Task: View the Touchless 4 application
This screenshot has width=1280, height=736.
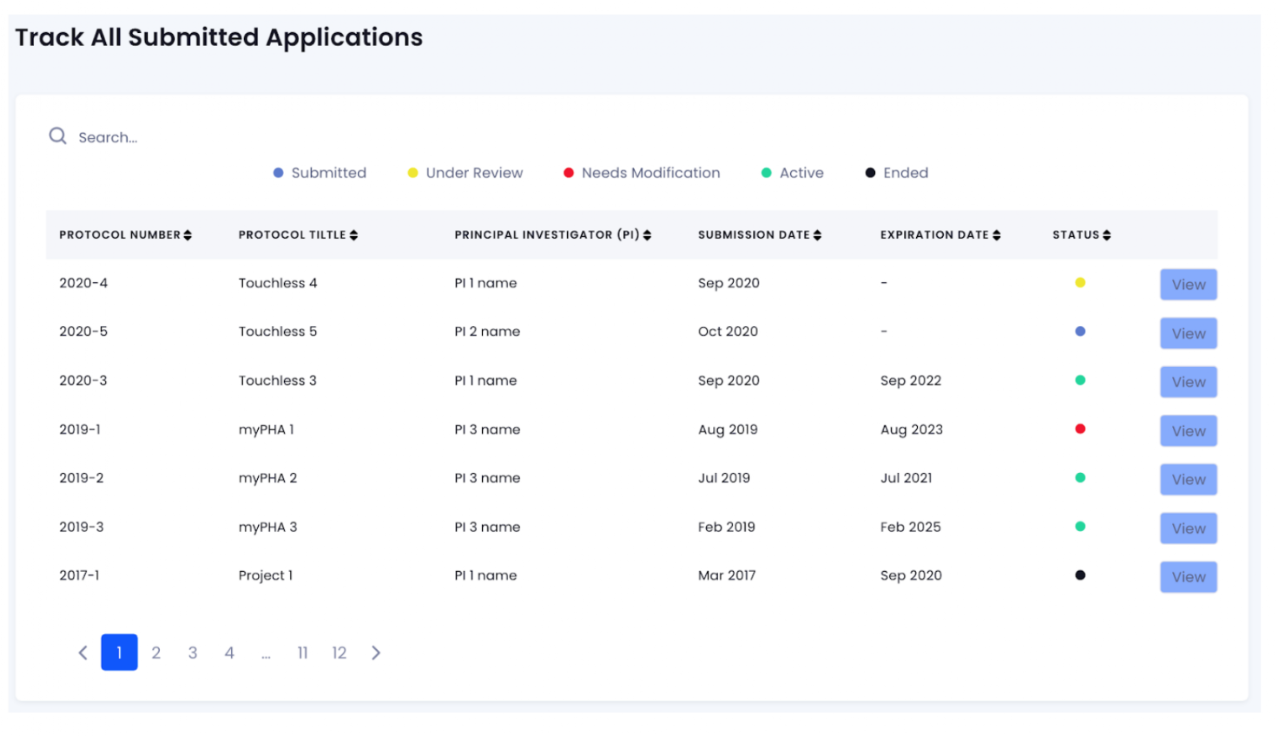Action: tap(1188, 284)
